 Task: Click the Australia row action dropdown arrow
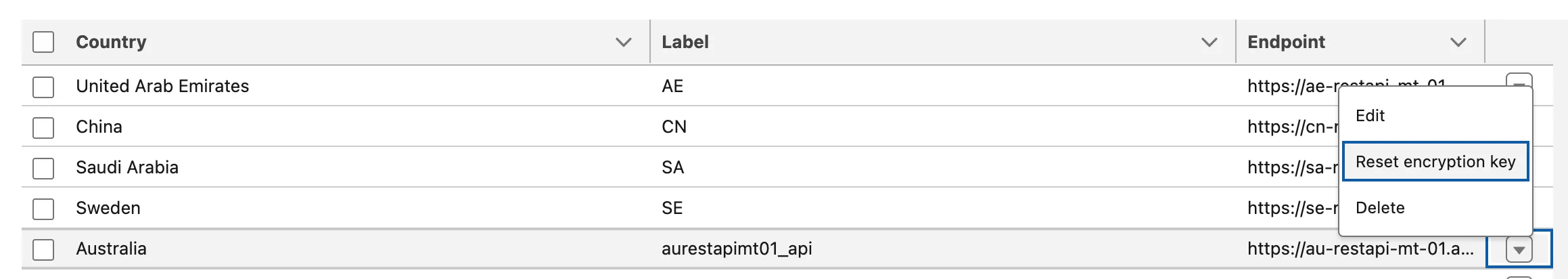[1519, 250]
